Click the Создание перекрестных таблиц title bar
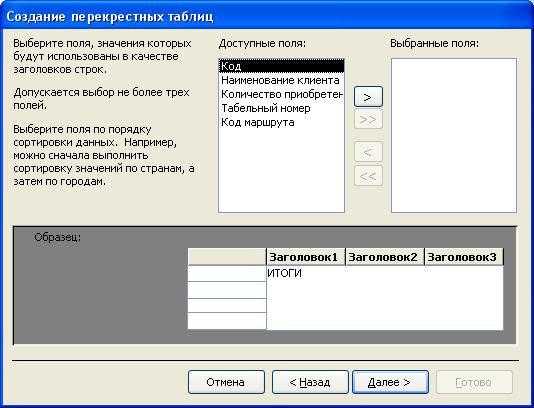Image resolution: width=534 pixels, height=408 pixels. [267, 16]
